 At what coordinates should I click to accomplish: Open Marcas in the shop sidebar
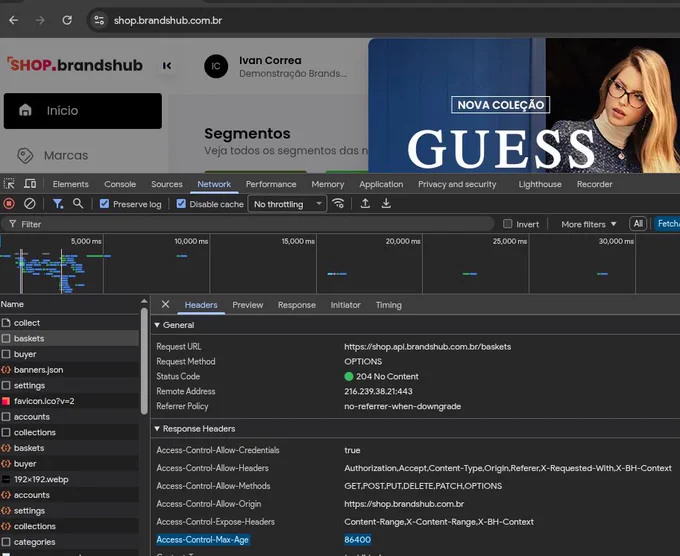66,155
